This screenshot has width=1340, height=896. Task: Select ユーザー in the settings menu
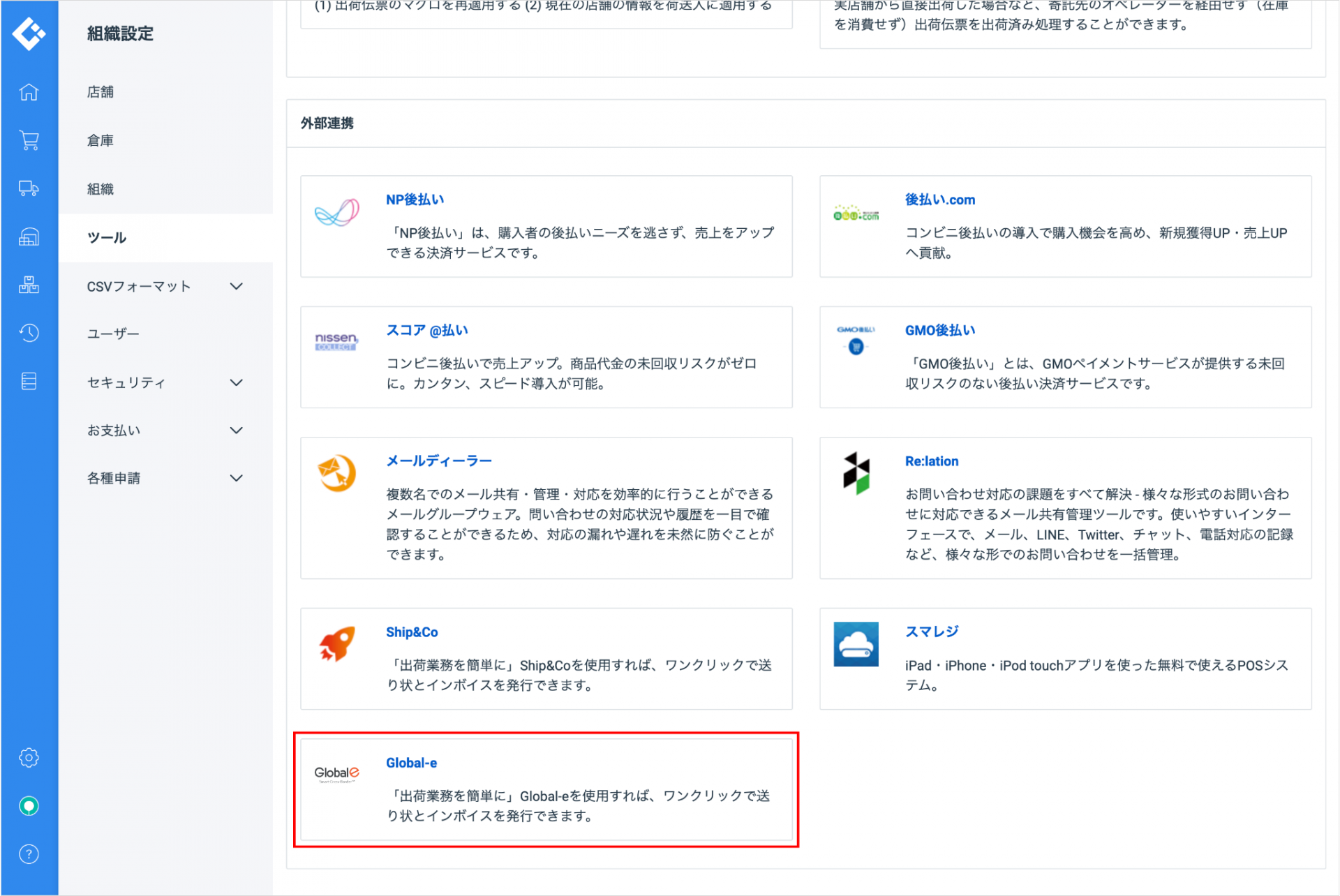pyautogui.click(x=113, y=334)
